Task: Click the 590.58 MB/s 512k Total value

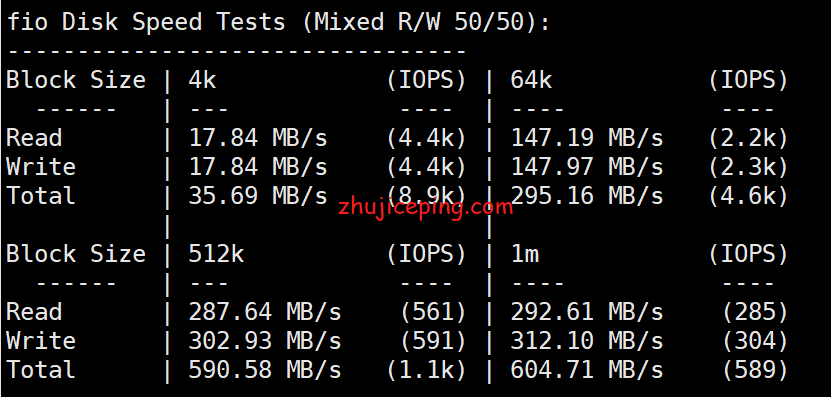Action: pos(264,369)
